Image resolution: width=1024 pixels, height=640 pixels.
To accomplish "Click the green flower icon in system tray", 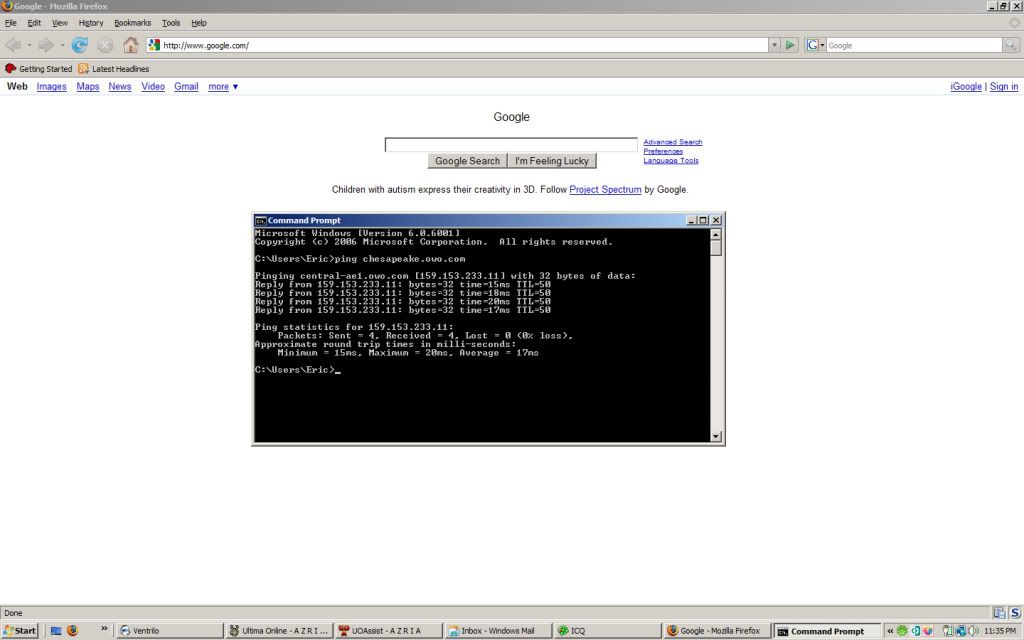I will click(902, 631).
